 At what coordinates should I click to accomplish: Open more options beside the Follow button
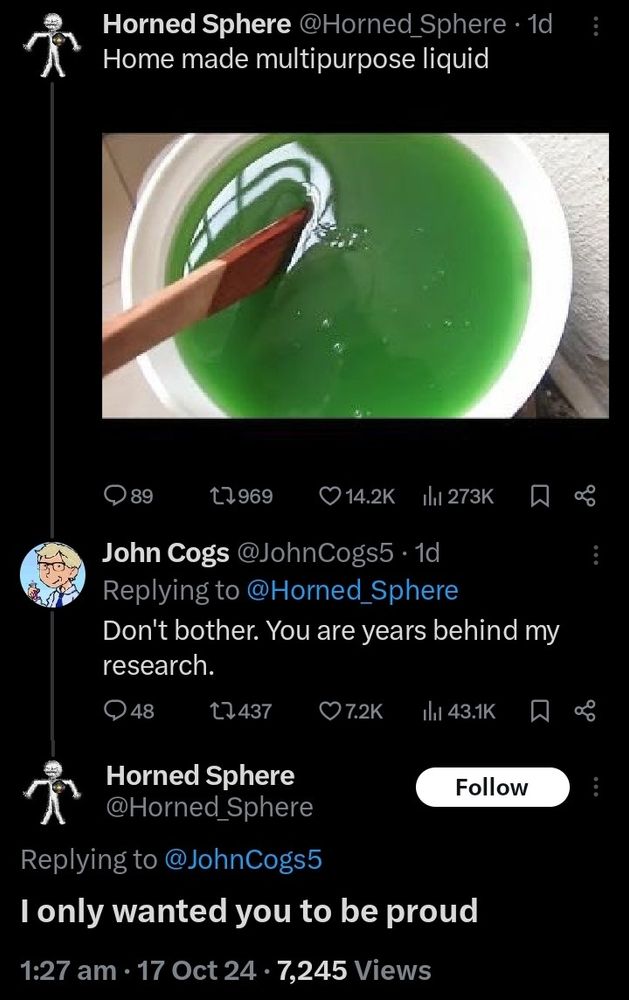point(596,788)
